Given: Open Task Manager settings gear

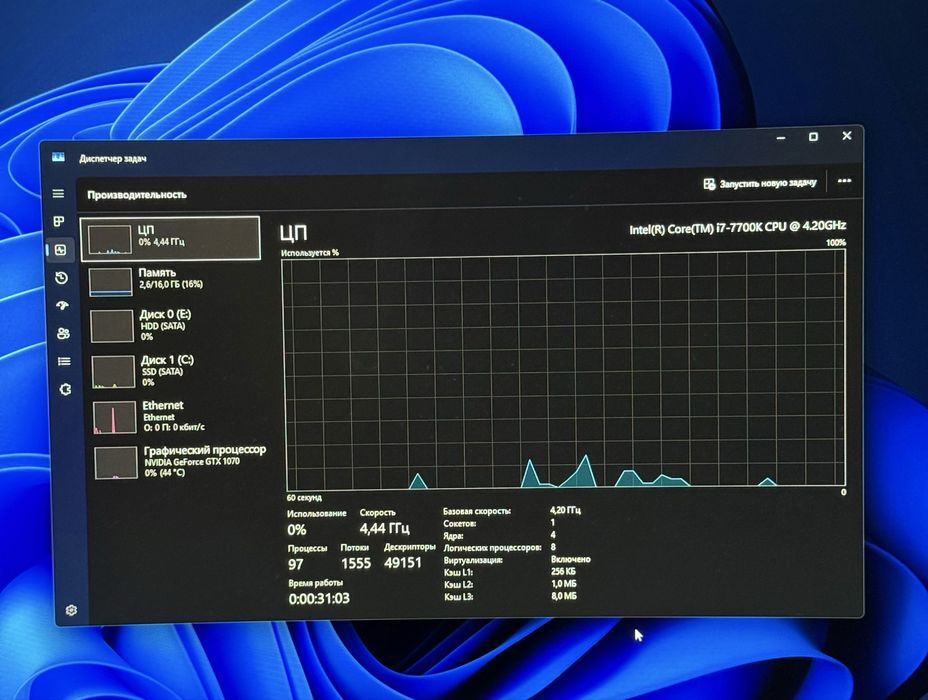Looking at the screenshot, I should point(72,610).
